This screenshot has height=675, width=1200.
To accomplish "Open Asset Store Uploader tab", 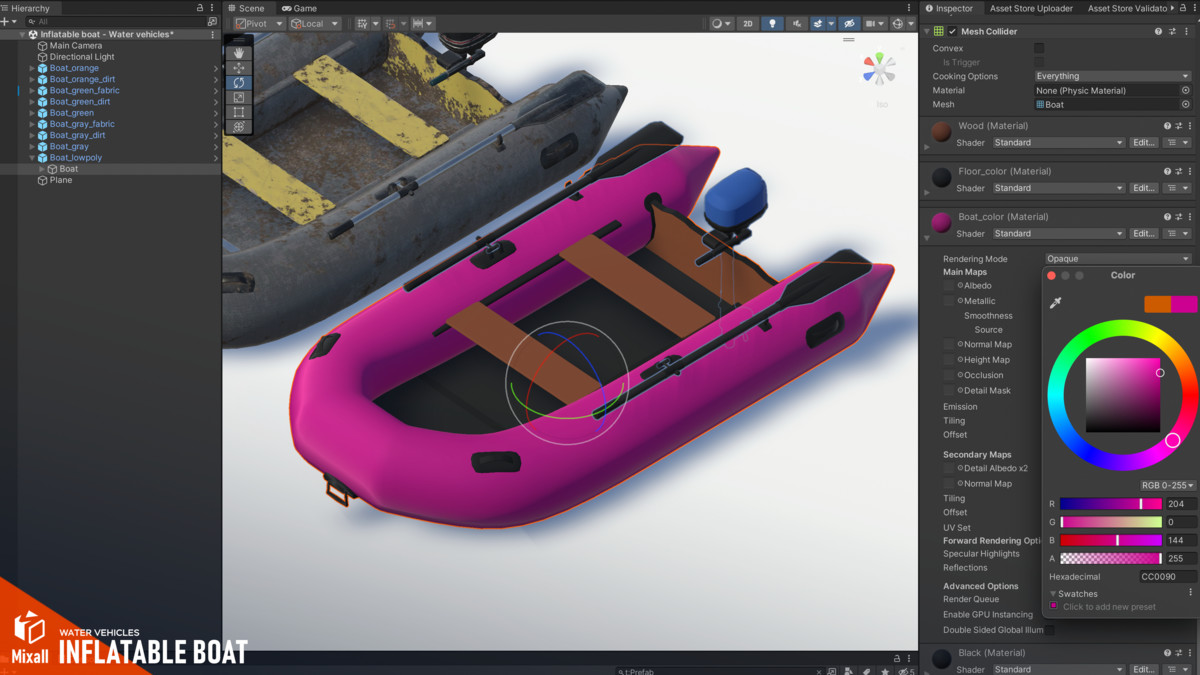I will click(1031, 8).
